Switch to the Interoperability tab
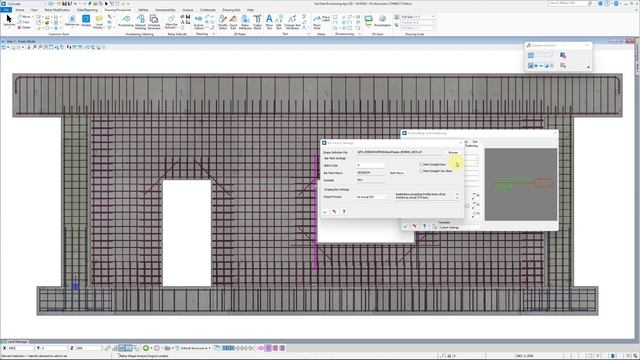 (x=165, y=9)
